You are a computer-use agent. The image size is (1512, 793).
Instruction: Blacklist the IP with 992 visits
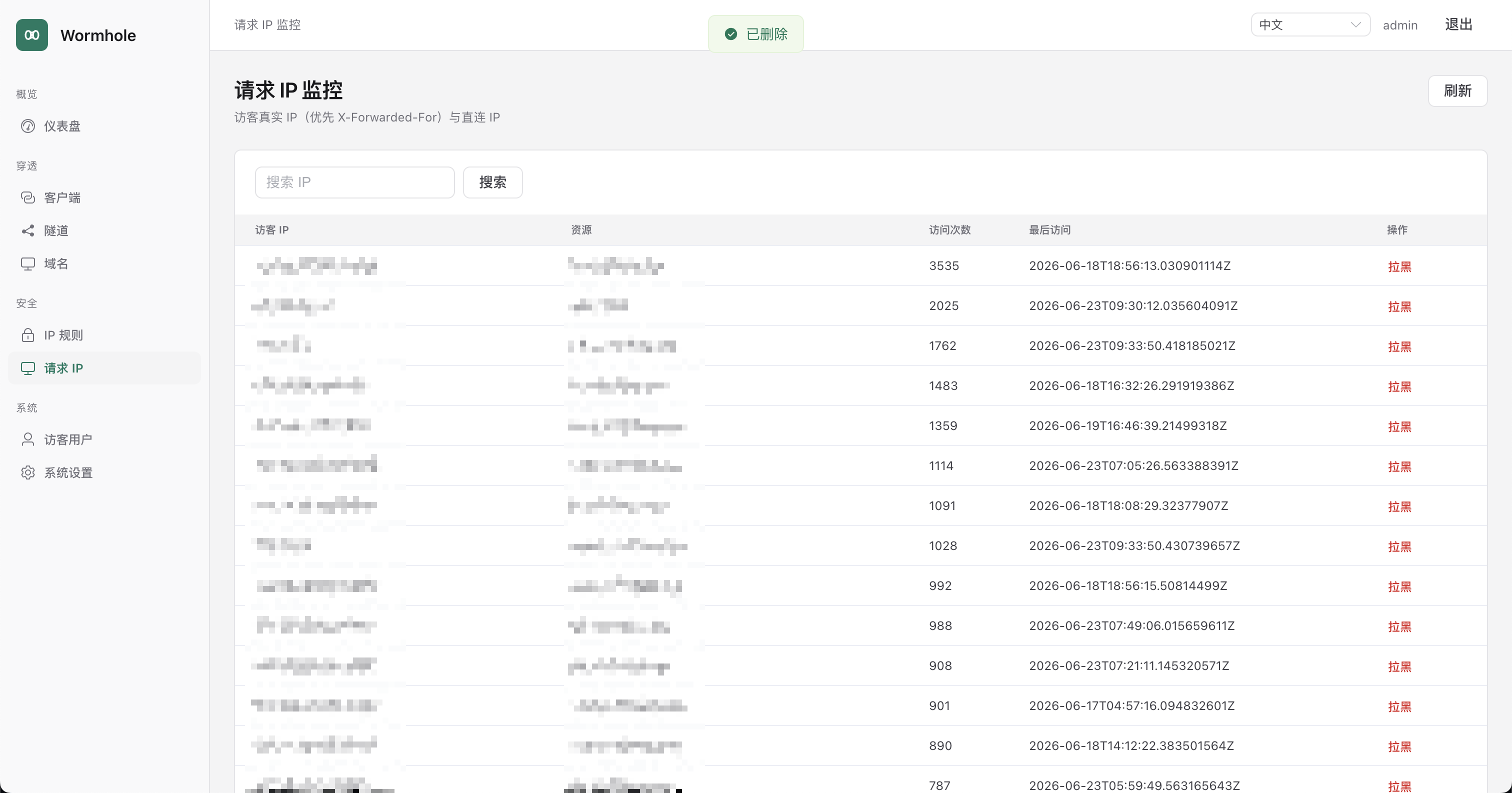point(1399,586)
